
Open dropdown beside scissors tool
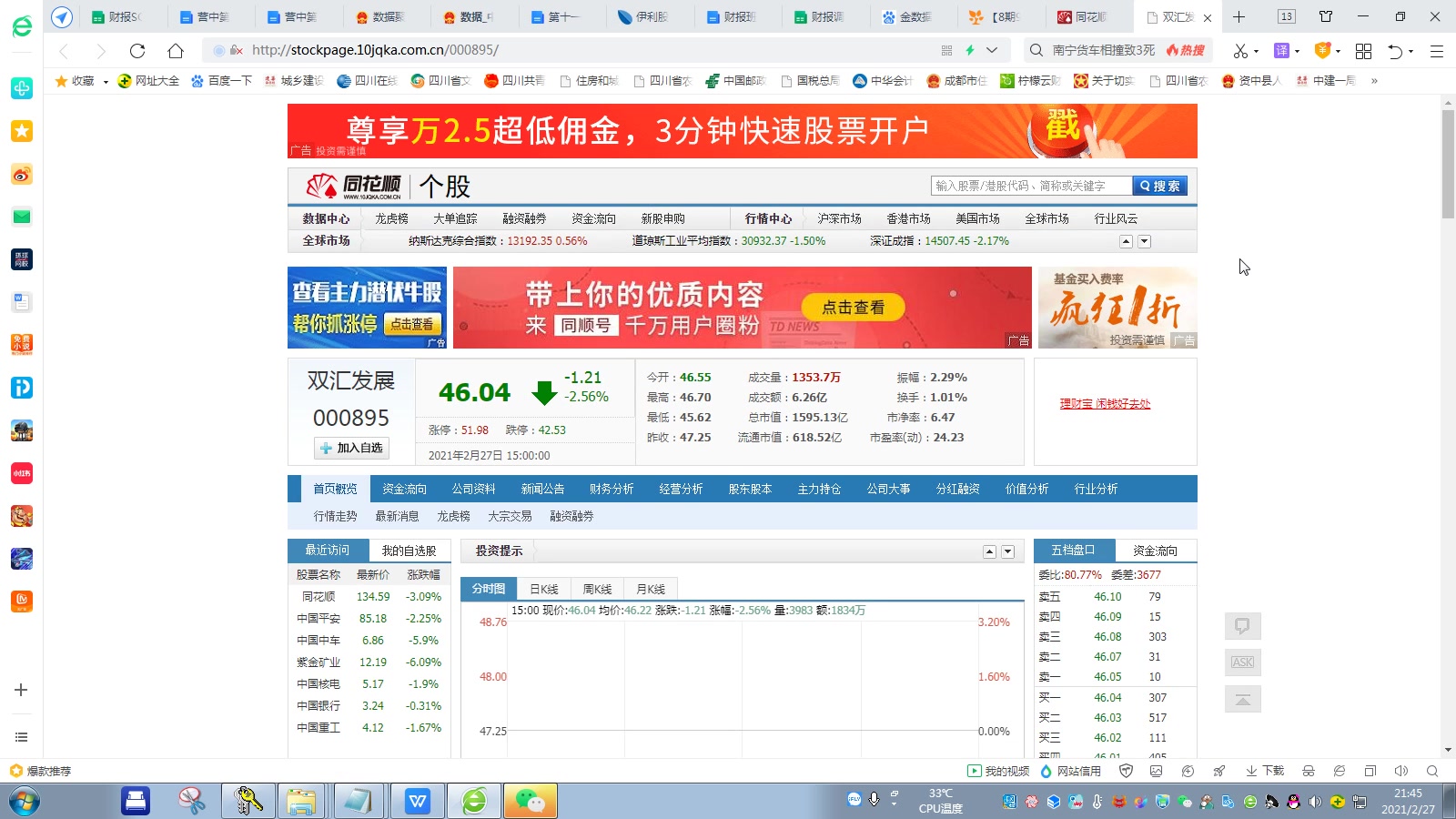coord(1257,52)
